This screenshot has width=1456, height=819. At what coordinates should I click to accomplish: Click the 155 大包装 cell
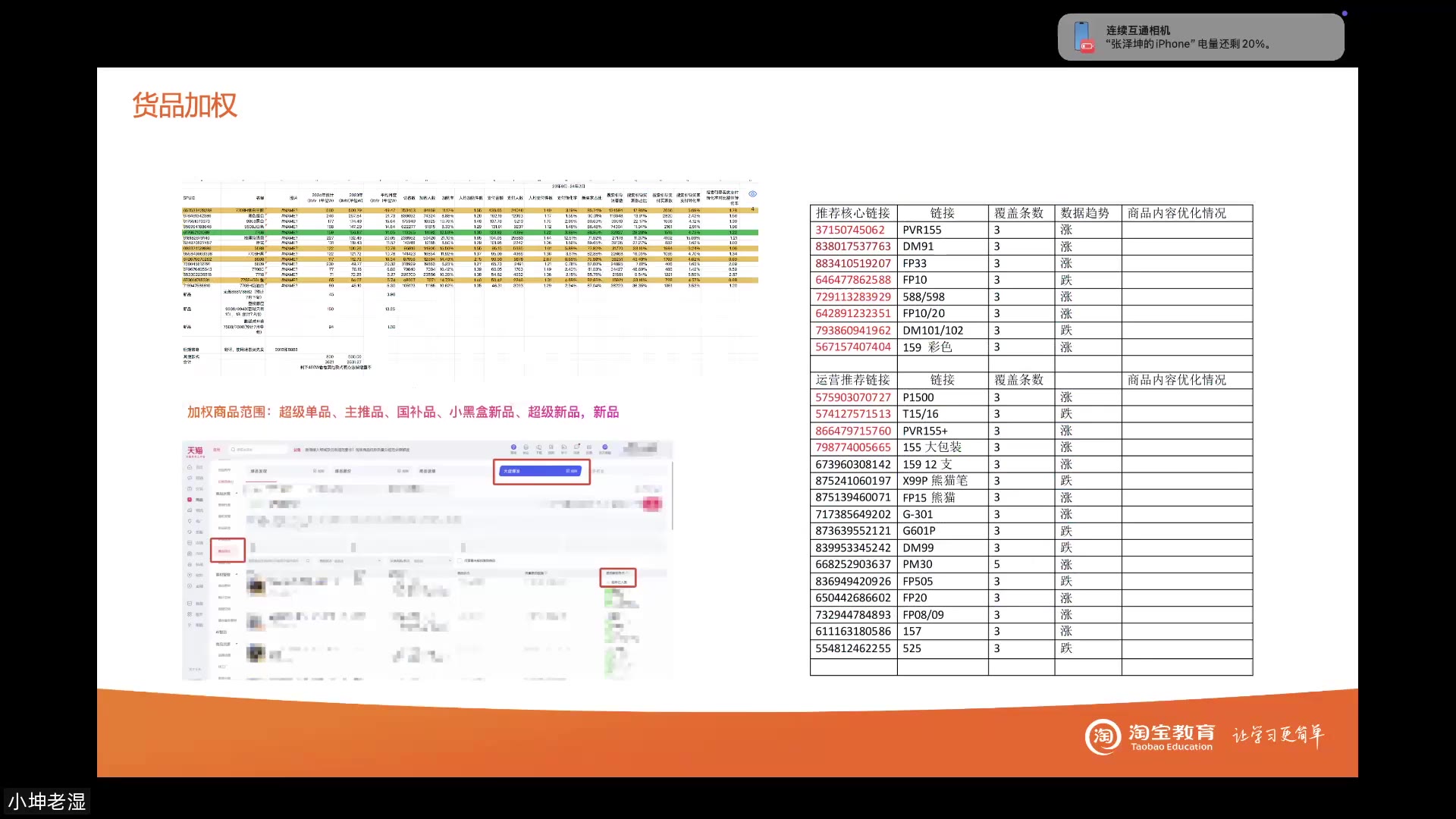pos(943,447)
